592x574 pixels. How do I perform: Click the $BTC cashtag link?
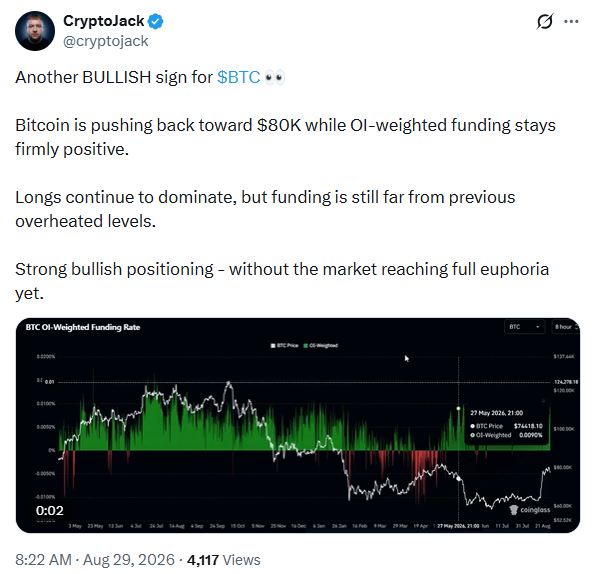(x=239, y=77)
